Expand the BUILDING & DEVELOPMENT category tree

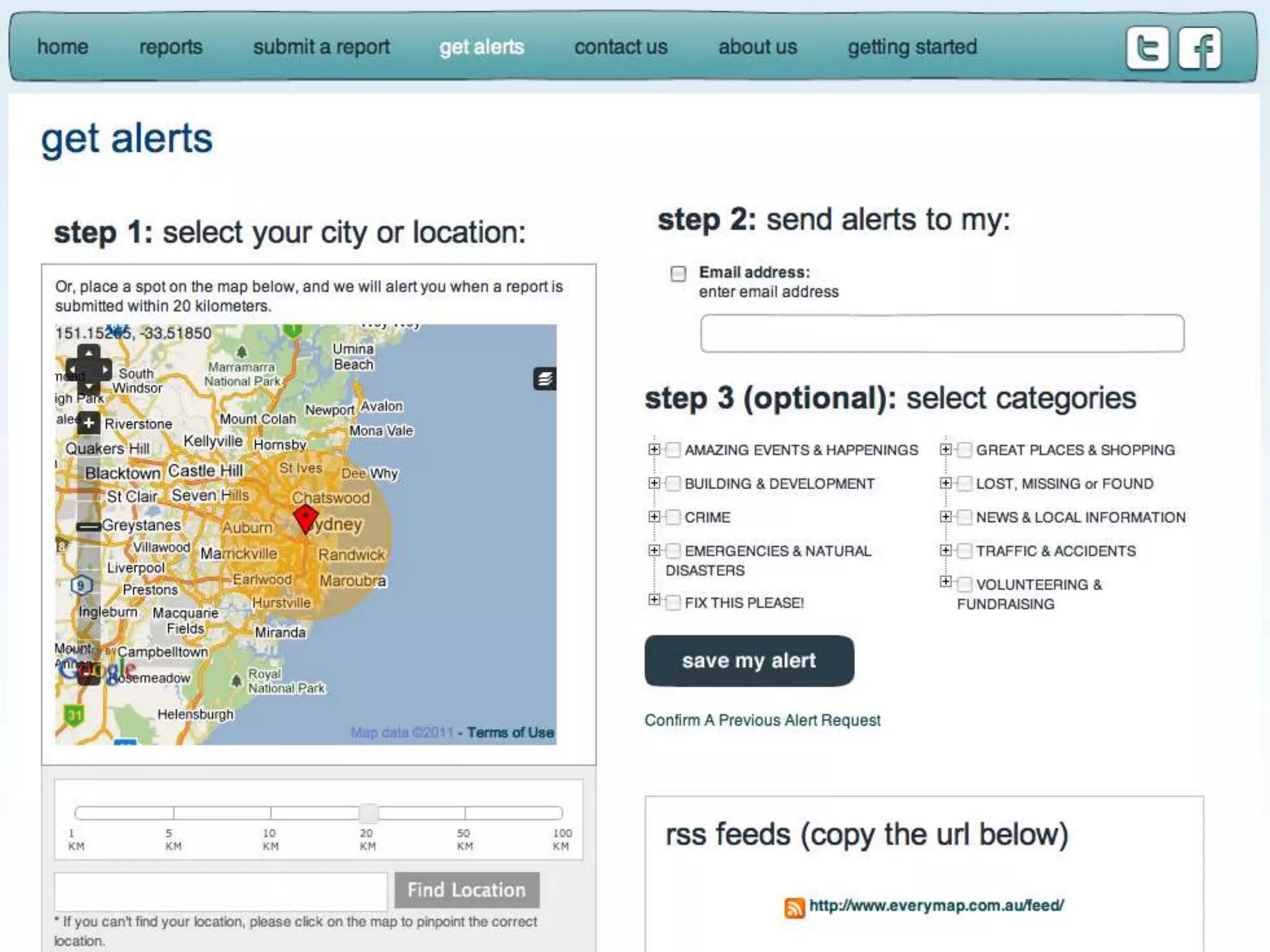tap(654, 483)
